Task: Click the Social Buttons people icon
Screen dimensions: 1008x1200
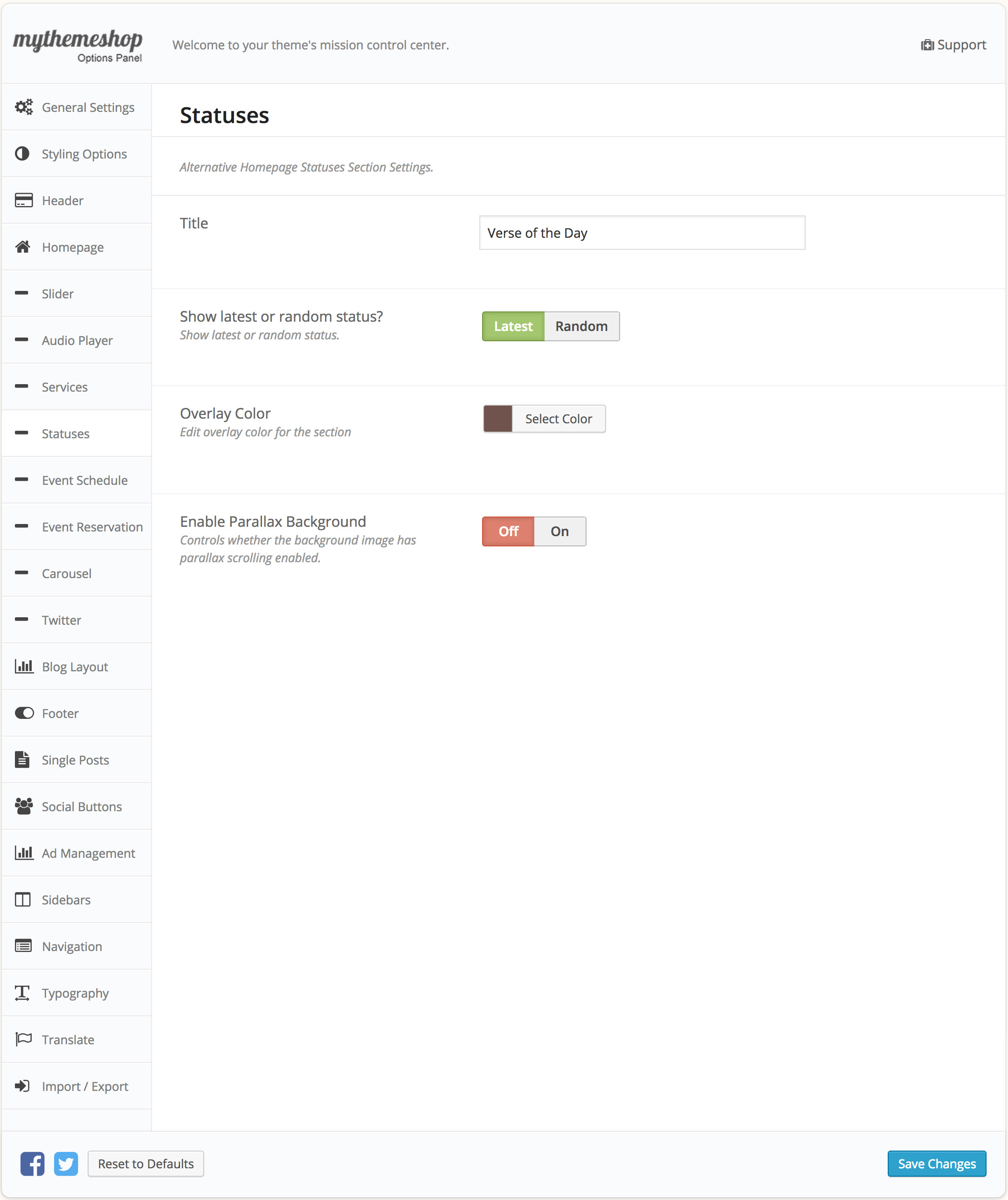Action: (x=23, y=806)
